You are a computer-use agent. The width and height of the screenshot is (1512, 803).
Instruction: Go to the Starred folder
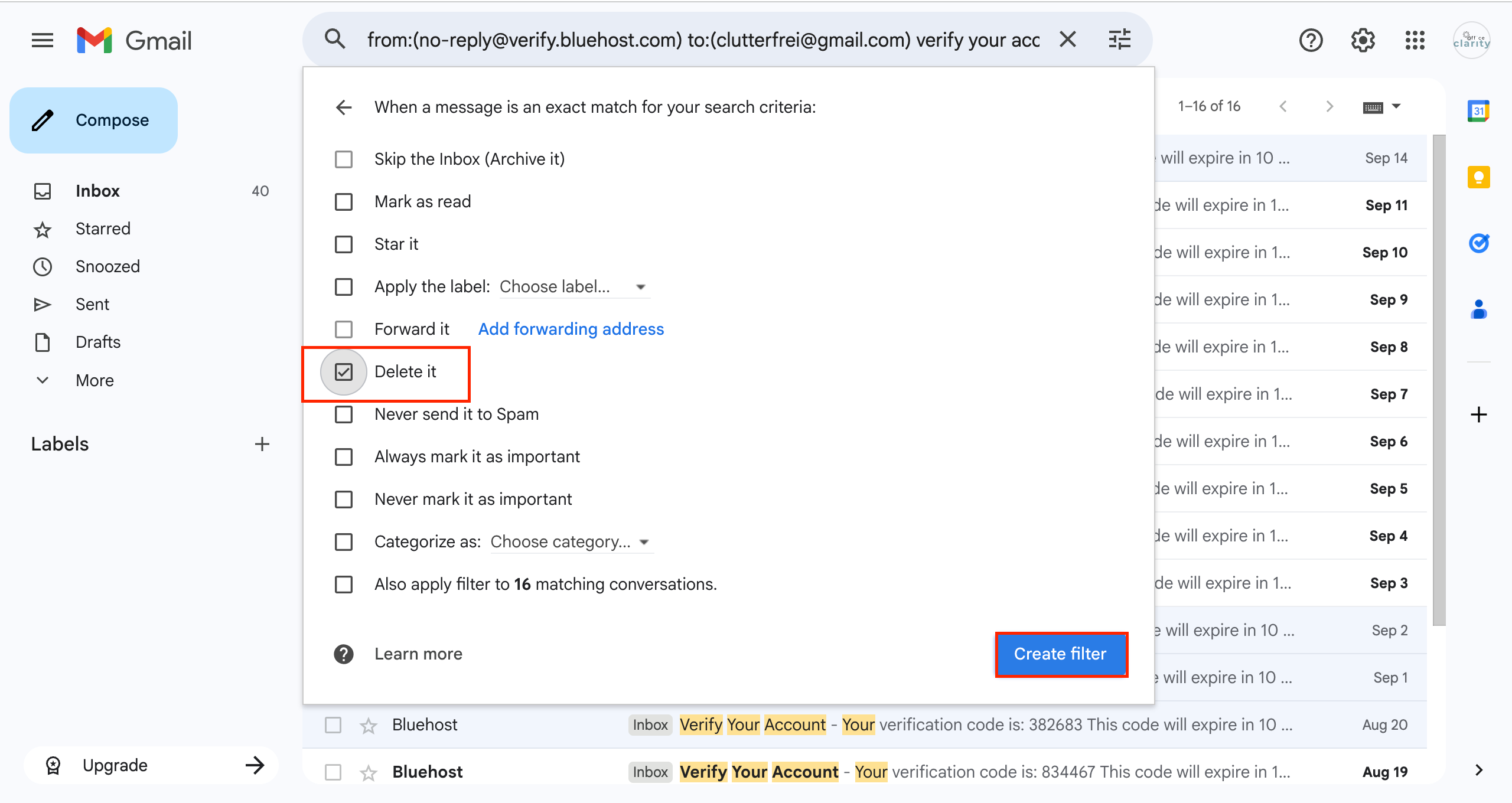(103, 229)
